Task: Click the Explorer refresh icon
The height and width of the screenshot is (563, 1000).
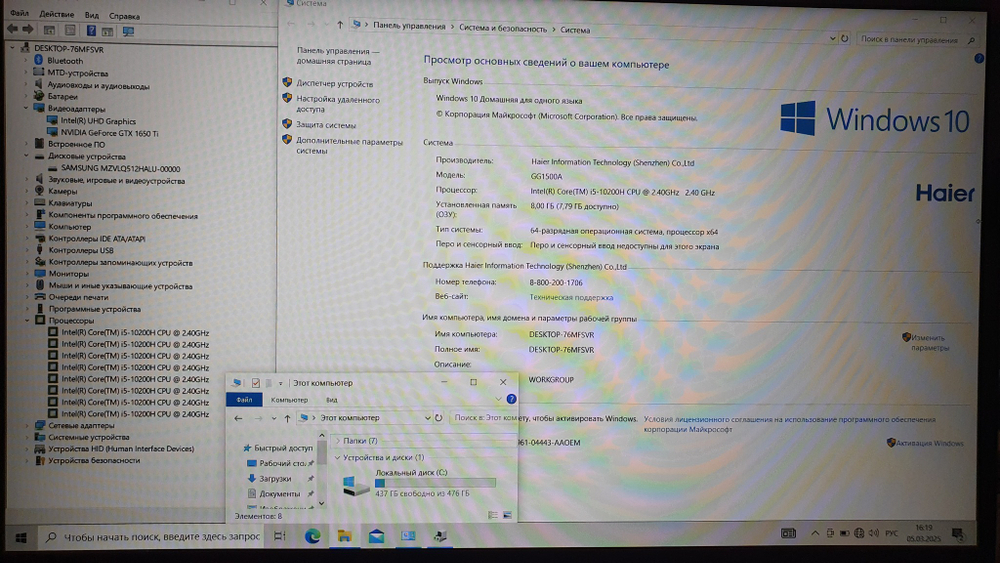Action: coord(439,418)
